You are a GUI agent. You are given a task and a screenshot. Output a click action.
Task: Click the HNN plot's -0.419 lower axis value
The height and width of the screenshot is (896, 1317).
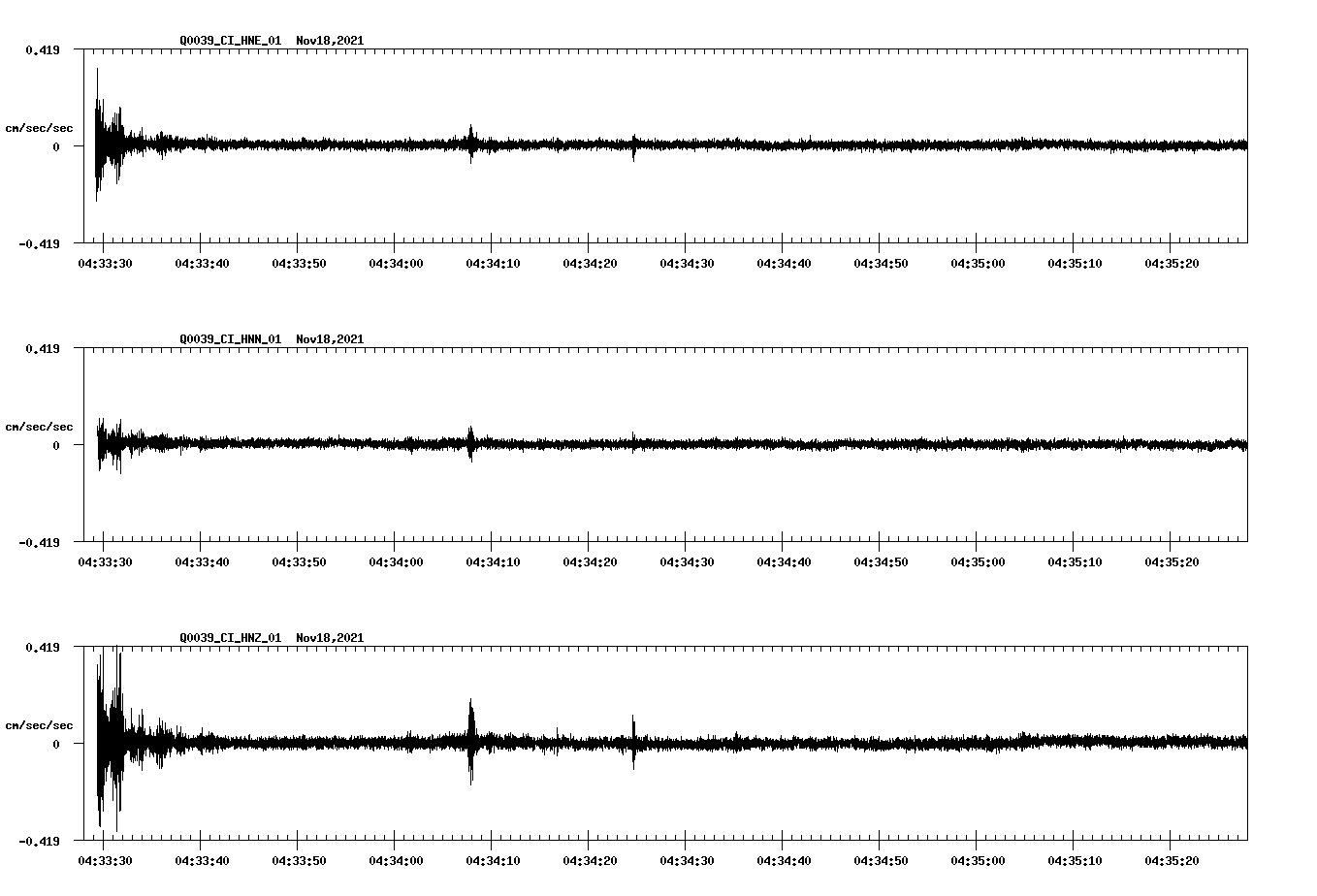39,542
